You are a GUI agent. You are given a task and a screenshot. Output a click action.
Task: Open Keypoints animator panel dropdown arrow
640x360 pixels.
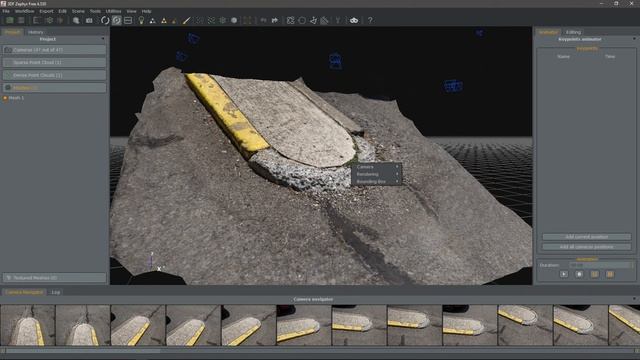tap(634, 39)
